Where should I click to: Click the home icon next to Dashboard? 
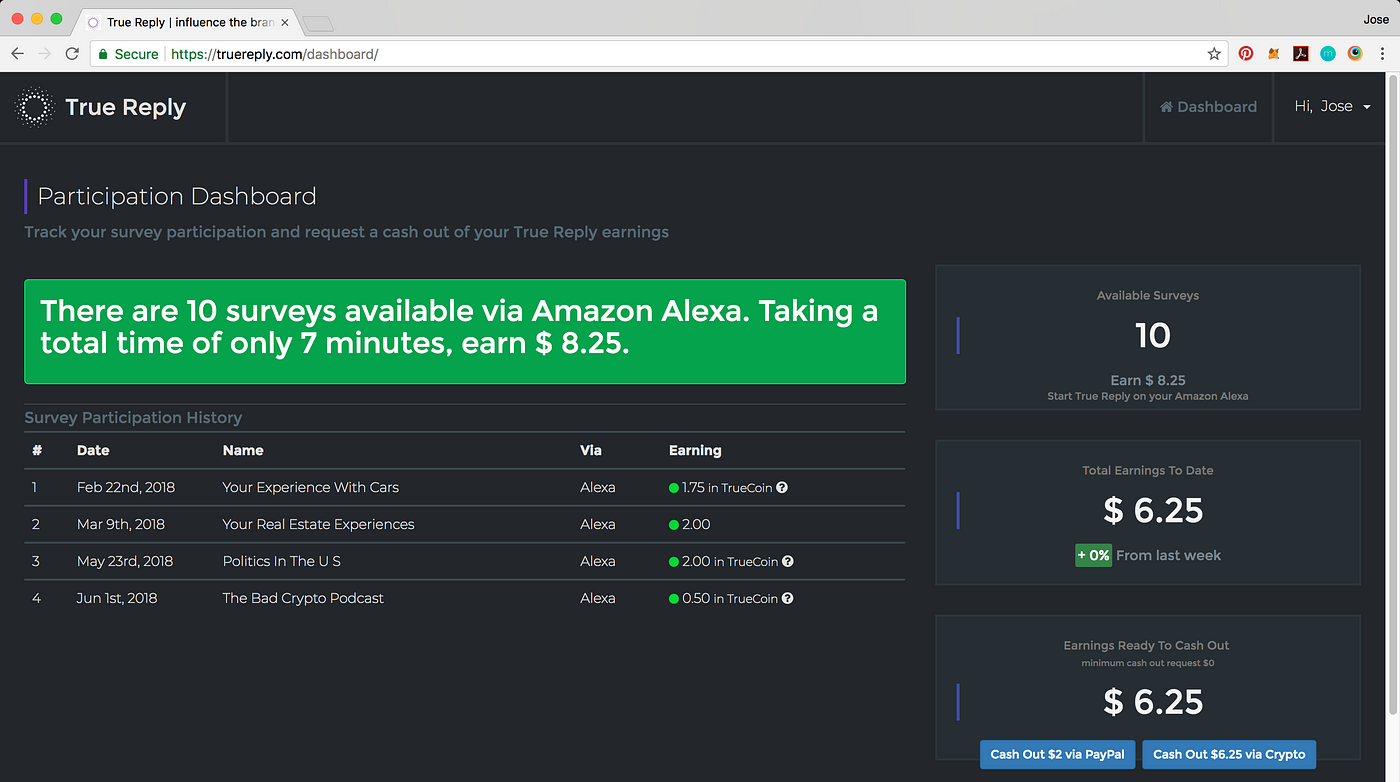pos(1166,107)
